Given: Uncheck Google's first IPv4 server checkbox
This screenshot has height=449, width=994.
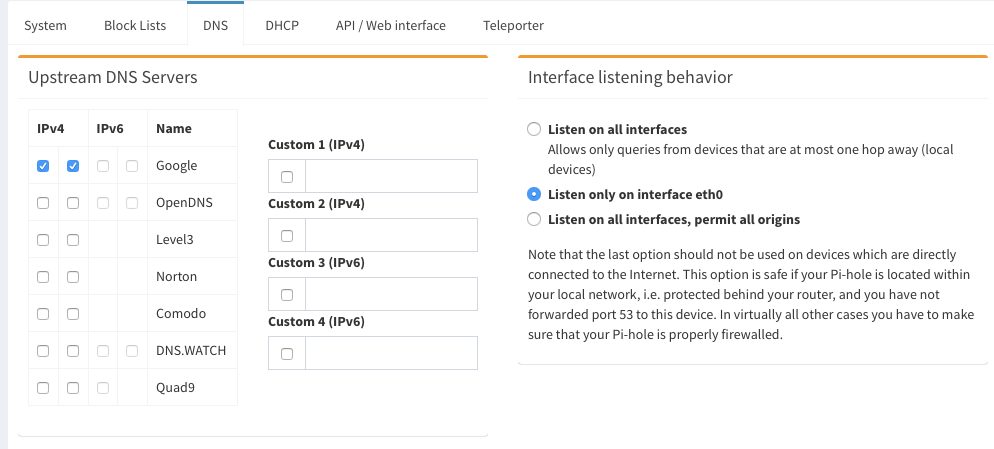Looking at the screenshot, I should 43,166.
